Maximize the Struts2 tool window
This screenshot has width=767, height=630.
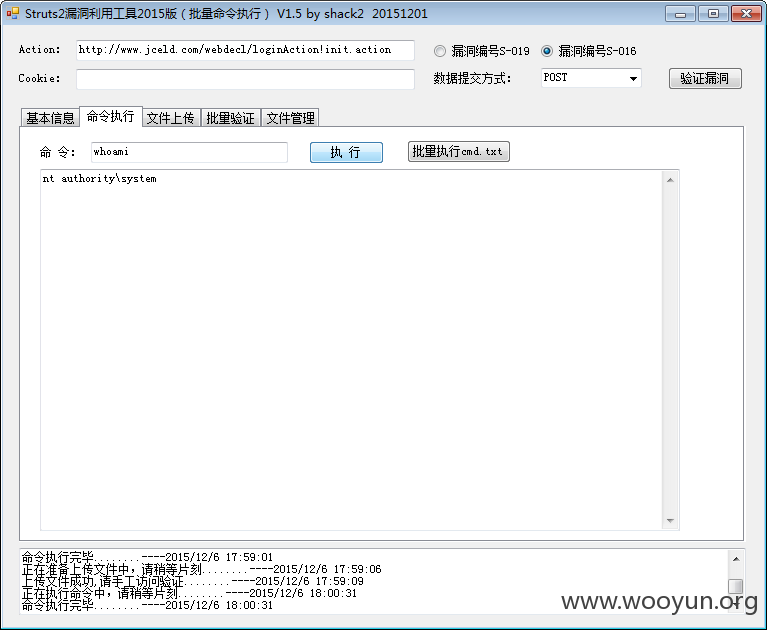[x=713, y=14]
